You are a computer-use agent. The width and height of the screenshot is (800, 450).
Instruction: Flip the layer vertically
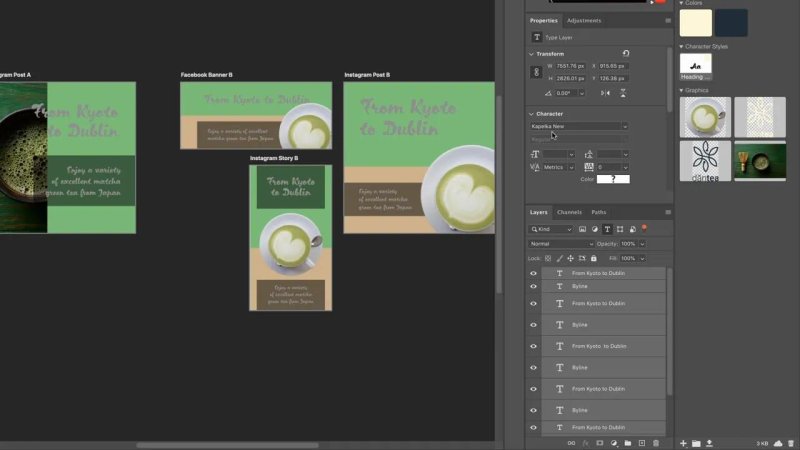point(623,93)
